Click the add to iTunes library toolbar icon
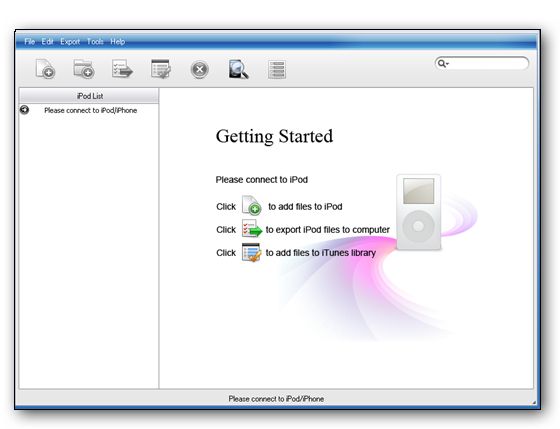560x429 pixels. click(x=161, y=69)
